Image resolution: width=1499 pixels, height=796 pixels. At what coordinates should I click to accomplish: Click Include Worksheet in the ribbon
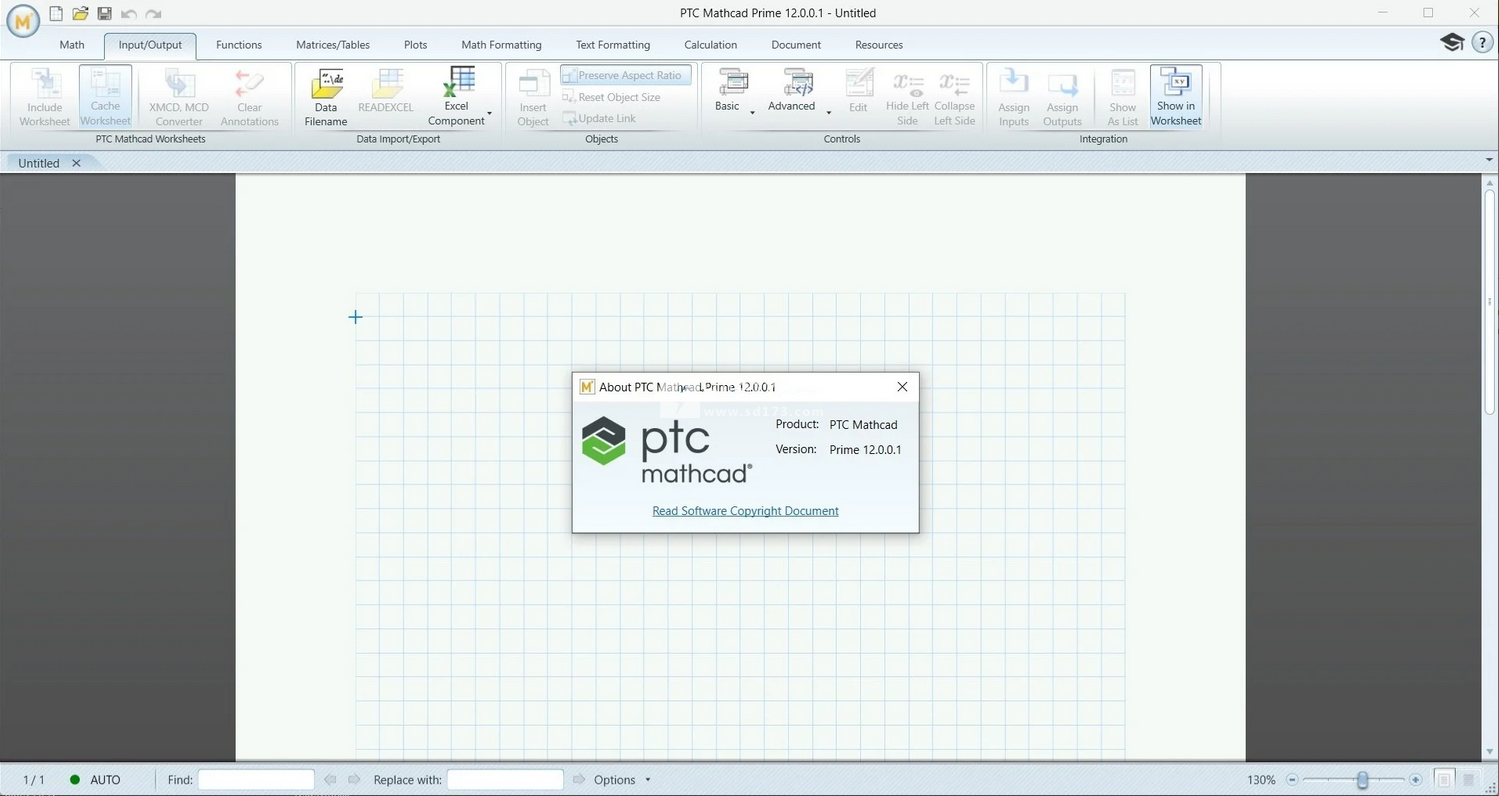(44, 97)
